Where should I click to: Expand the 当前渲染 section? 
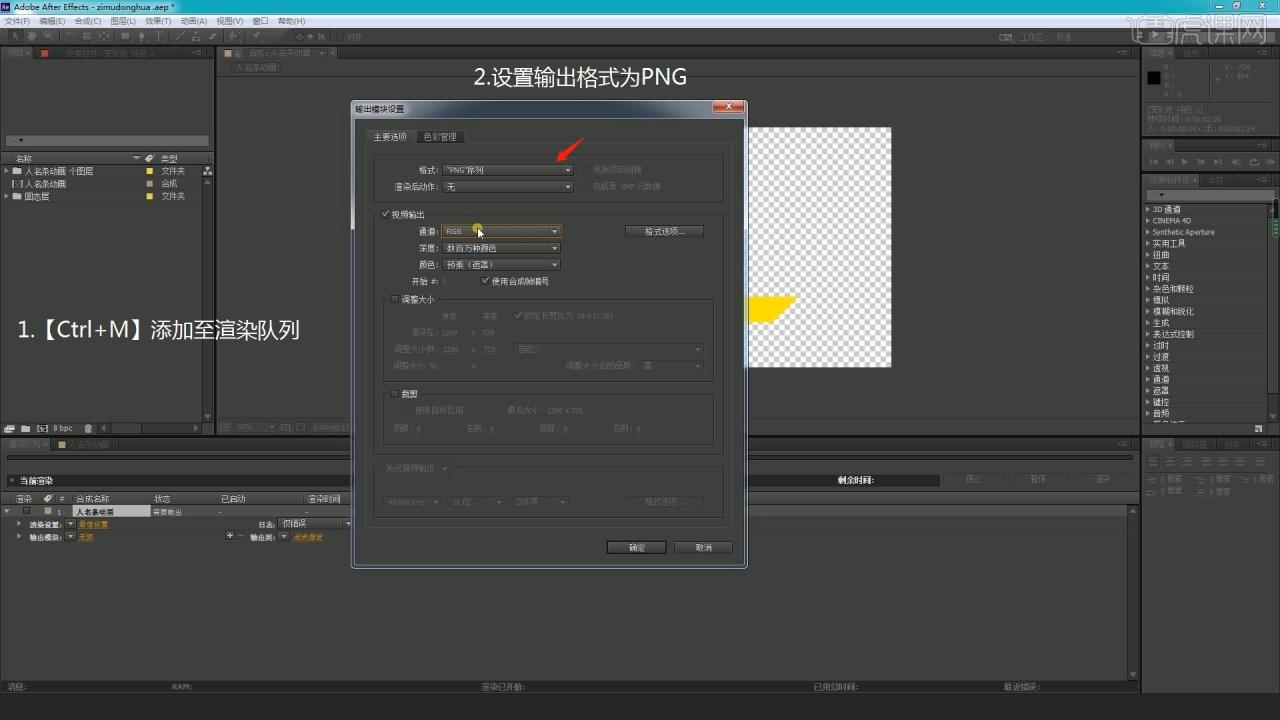[12, 480]
